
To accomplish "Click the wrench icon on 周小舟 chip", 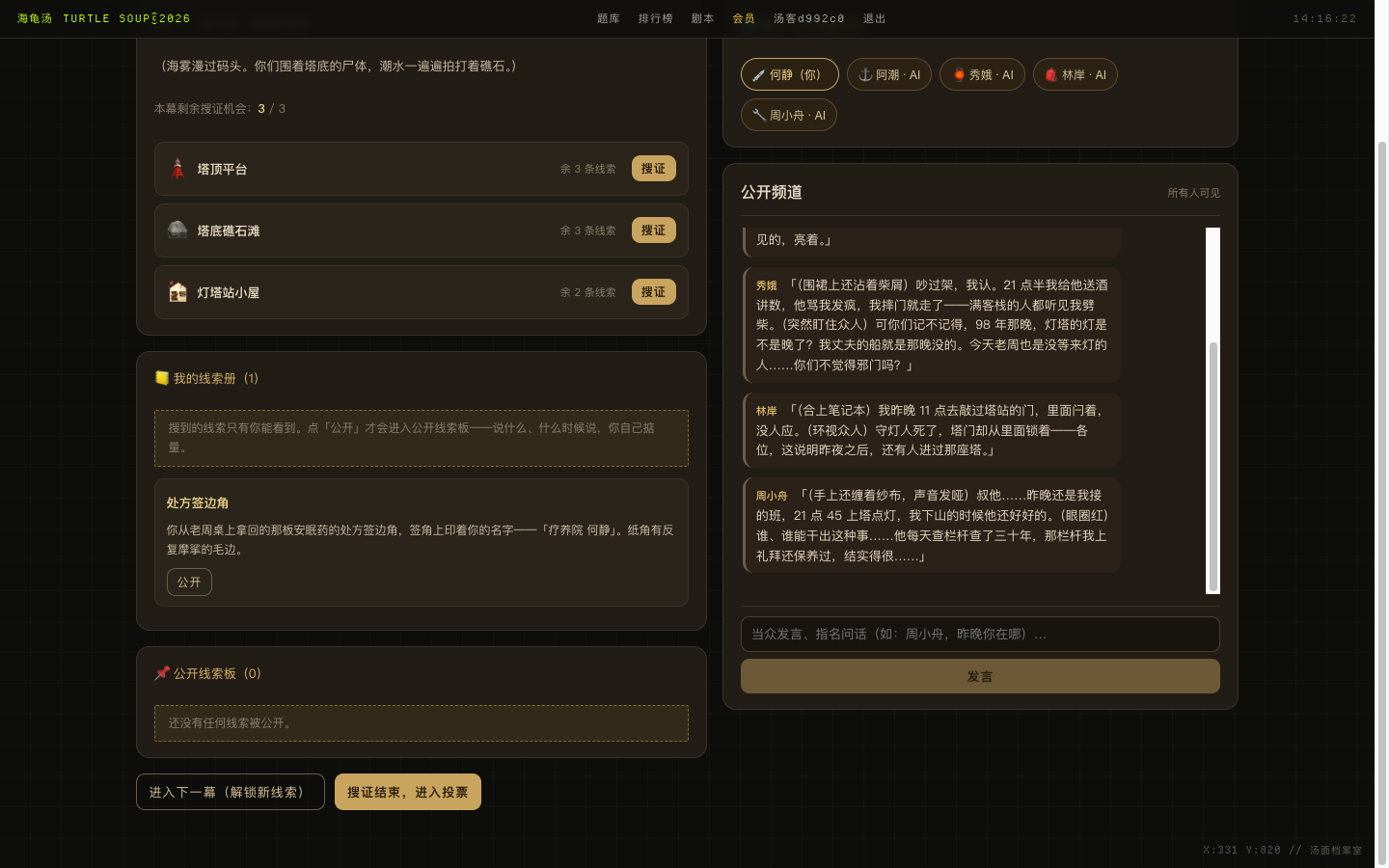I will click(x=759, y=116).
